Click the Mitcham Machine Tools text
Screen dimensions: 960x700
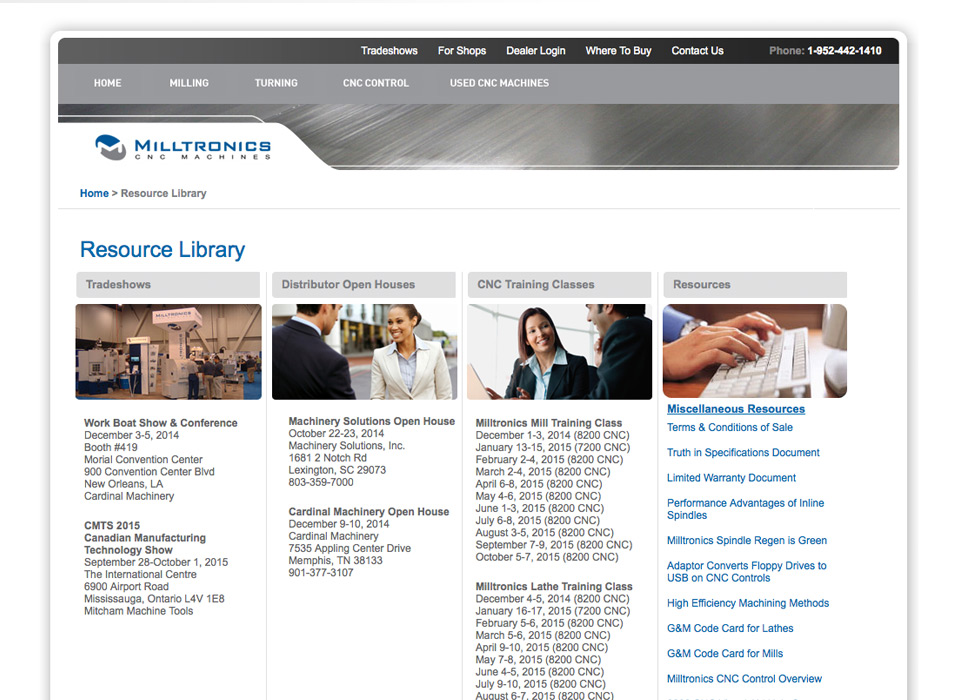[x=138, y=611]
